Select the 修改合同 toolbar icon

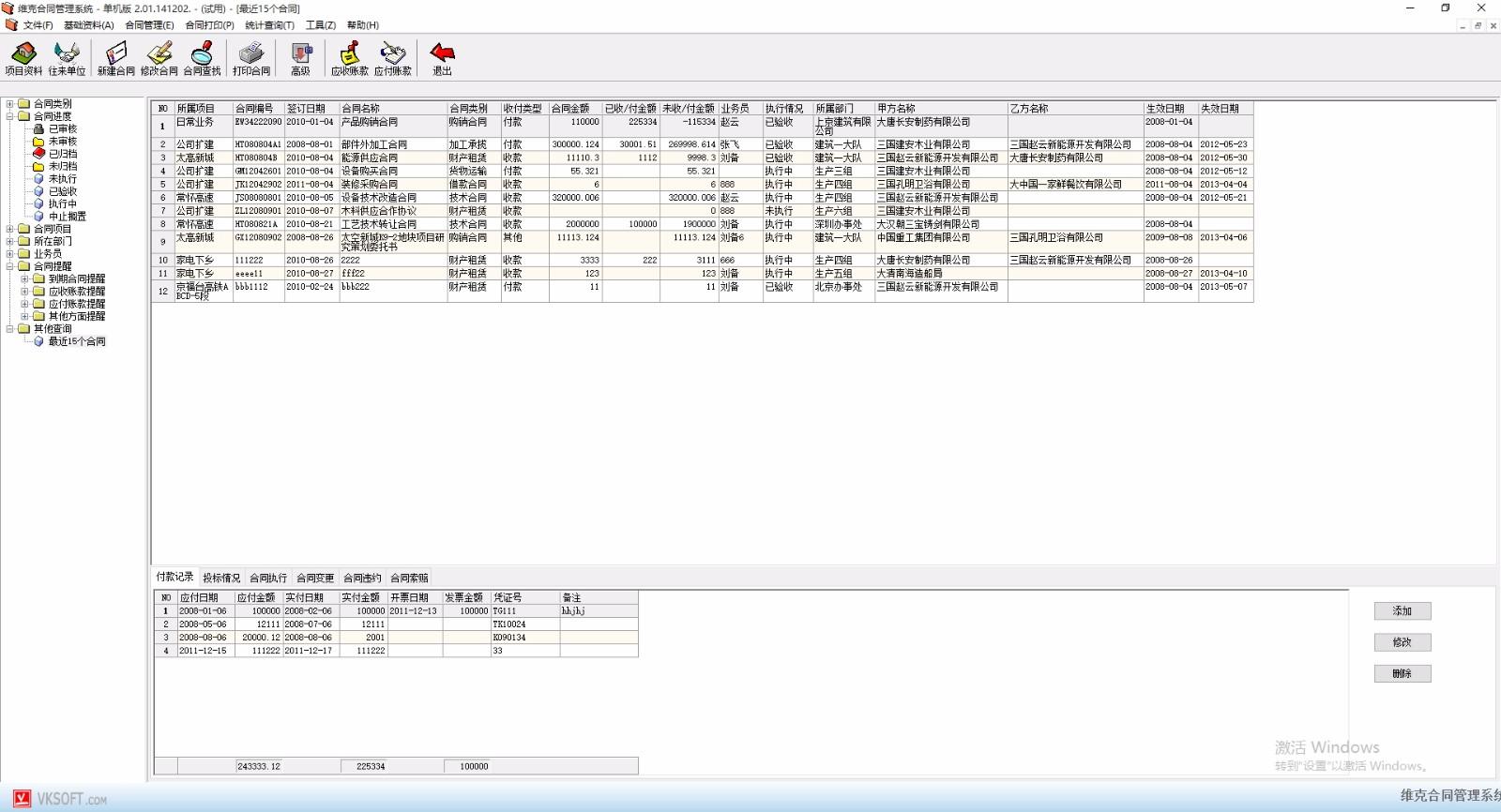(x=159, y=58)
